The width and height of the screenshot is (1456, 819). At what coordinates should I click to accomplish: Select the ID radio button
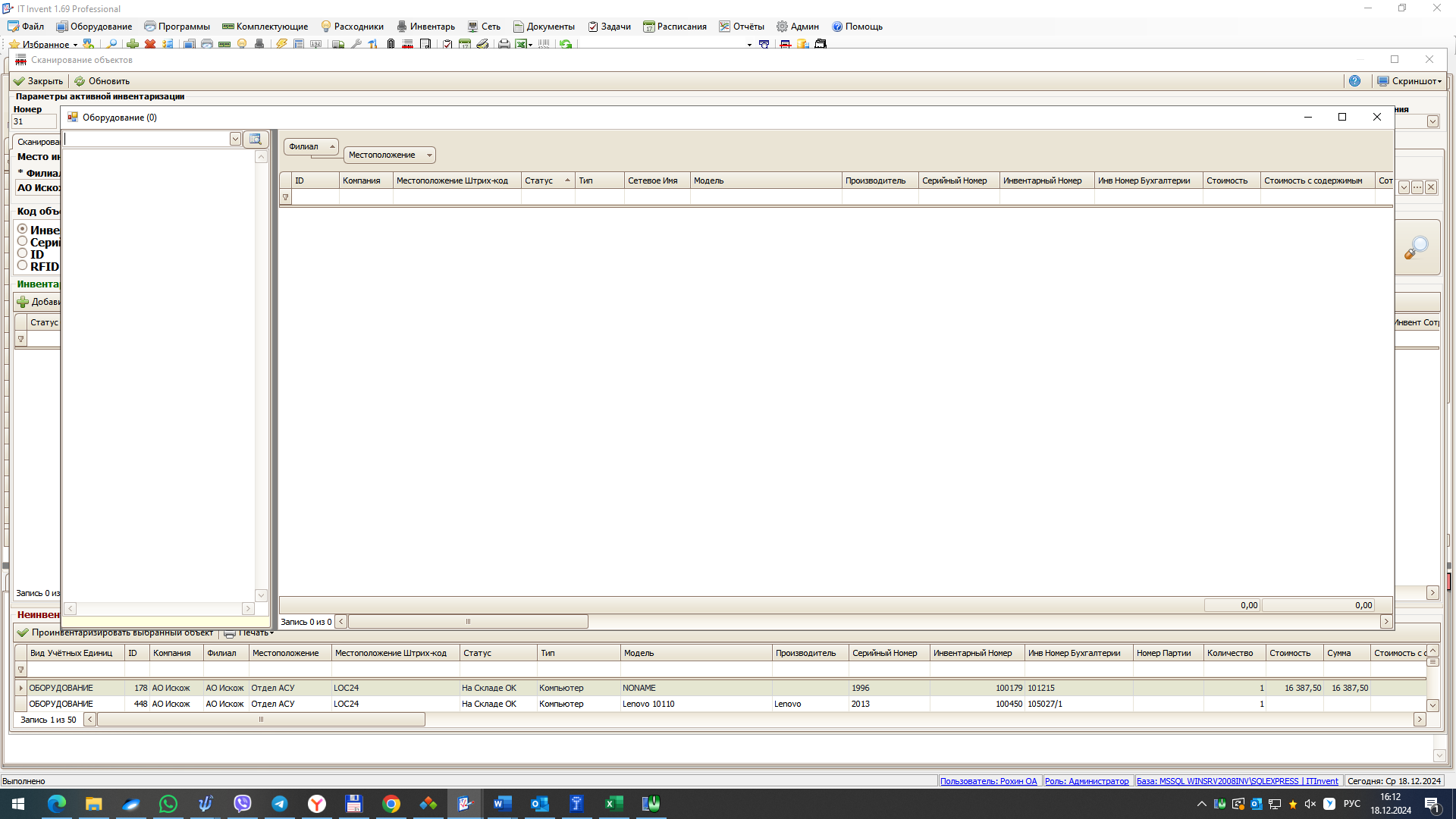(x=23, y=253)
